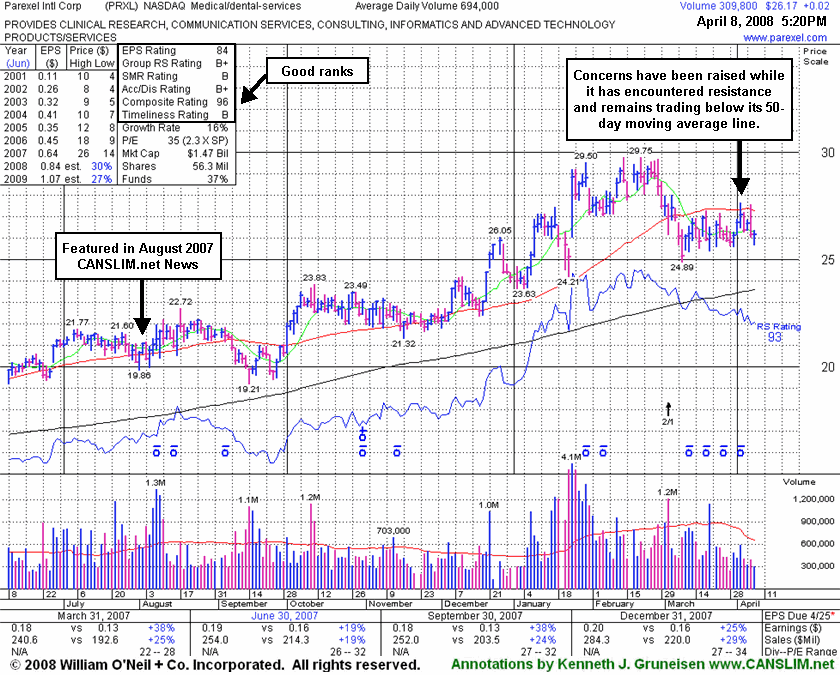The width and height of the screenshot is (840, 675).
Task: Click the November month axis label
Action: tap(390, 604)
